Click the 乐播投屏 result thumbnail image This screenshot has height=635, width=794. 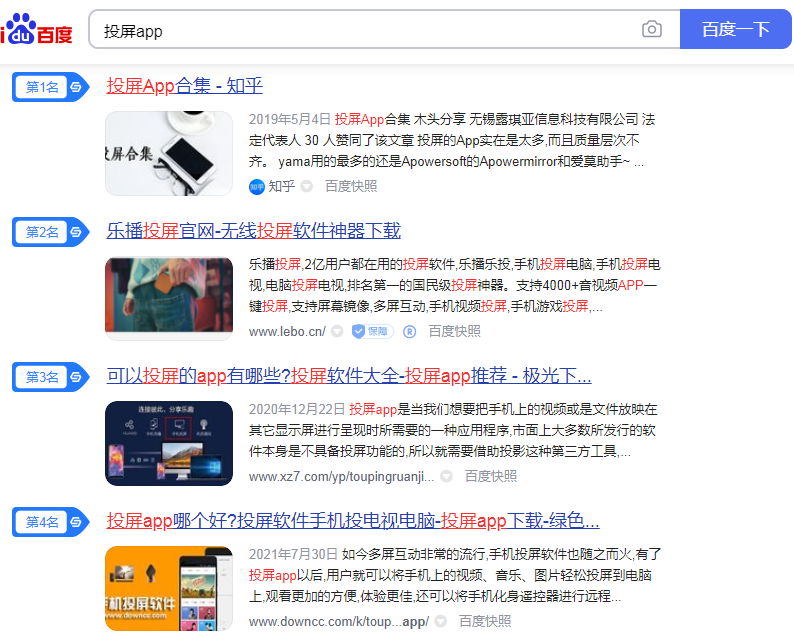pos(169,298)
